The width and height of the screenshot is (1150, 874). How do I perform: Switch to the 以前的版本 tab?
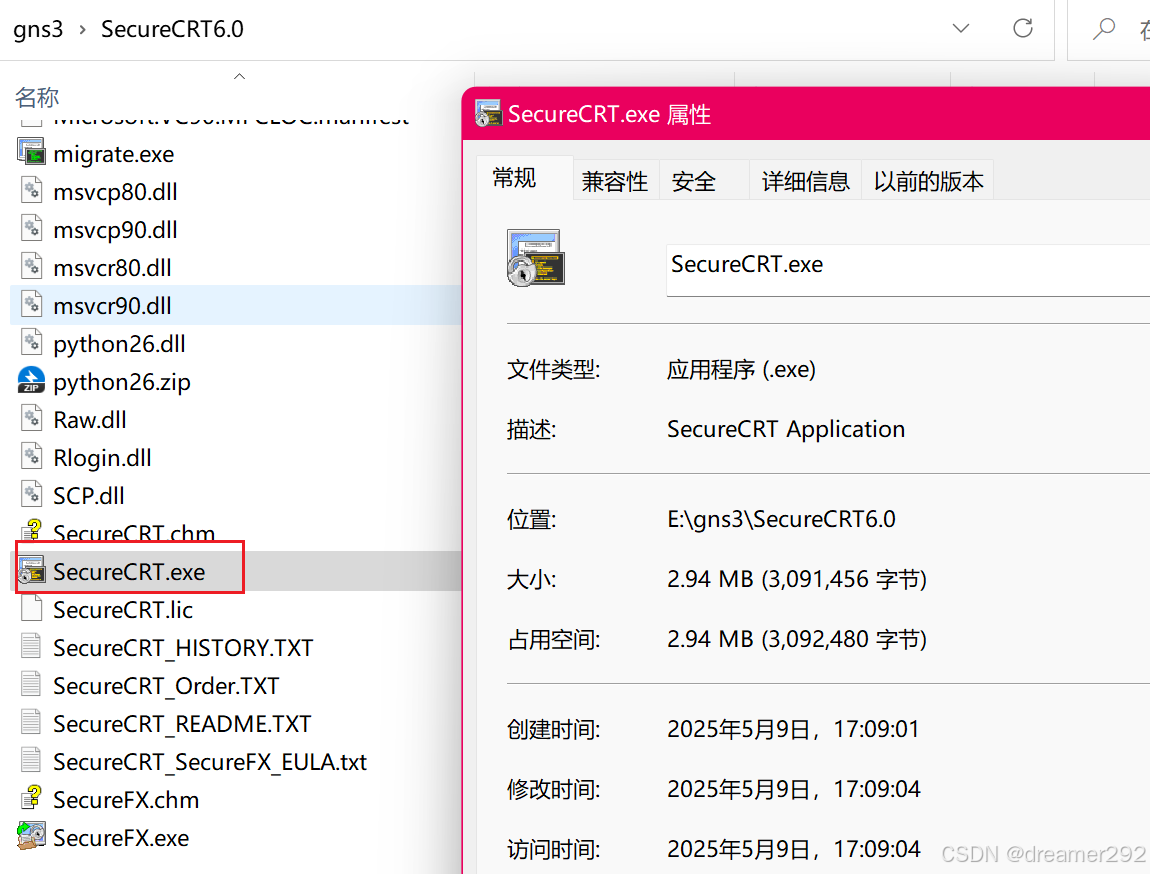pyautogui.click(x=929, y=181)
